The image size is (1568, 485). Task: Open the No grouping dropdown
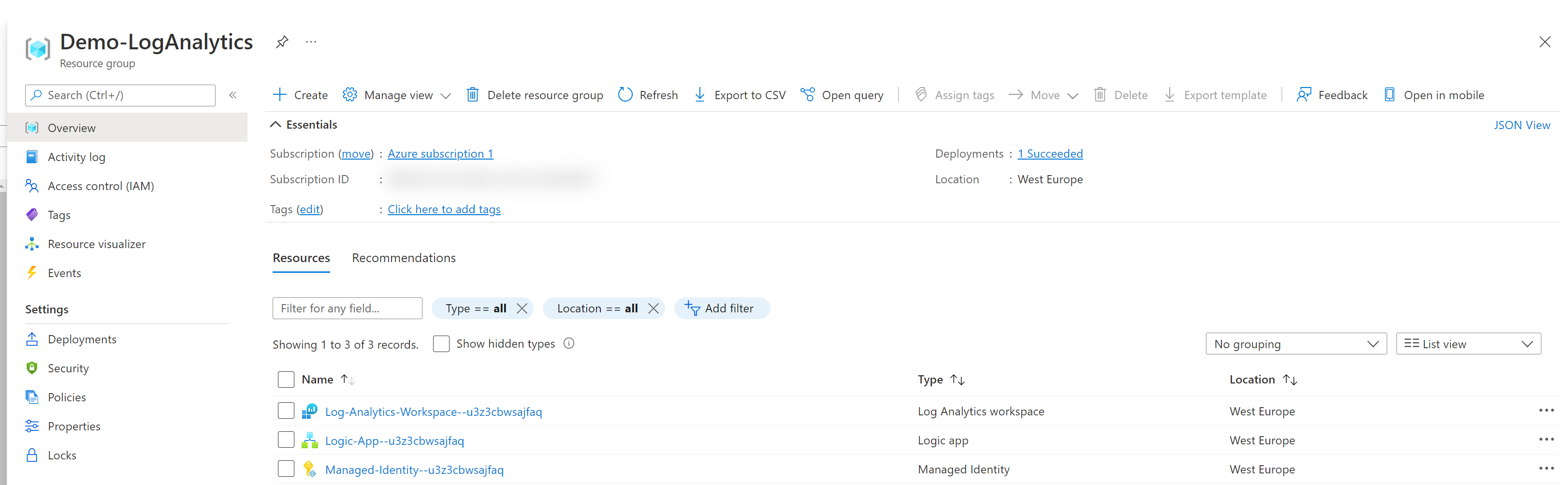(1296, 344)
